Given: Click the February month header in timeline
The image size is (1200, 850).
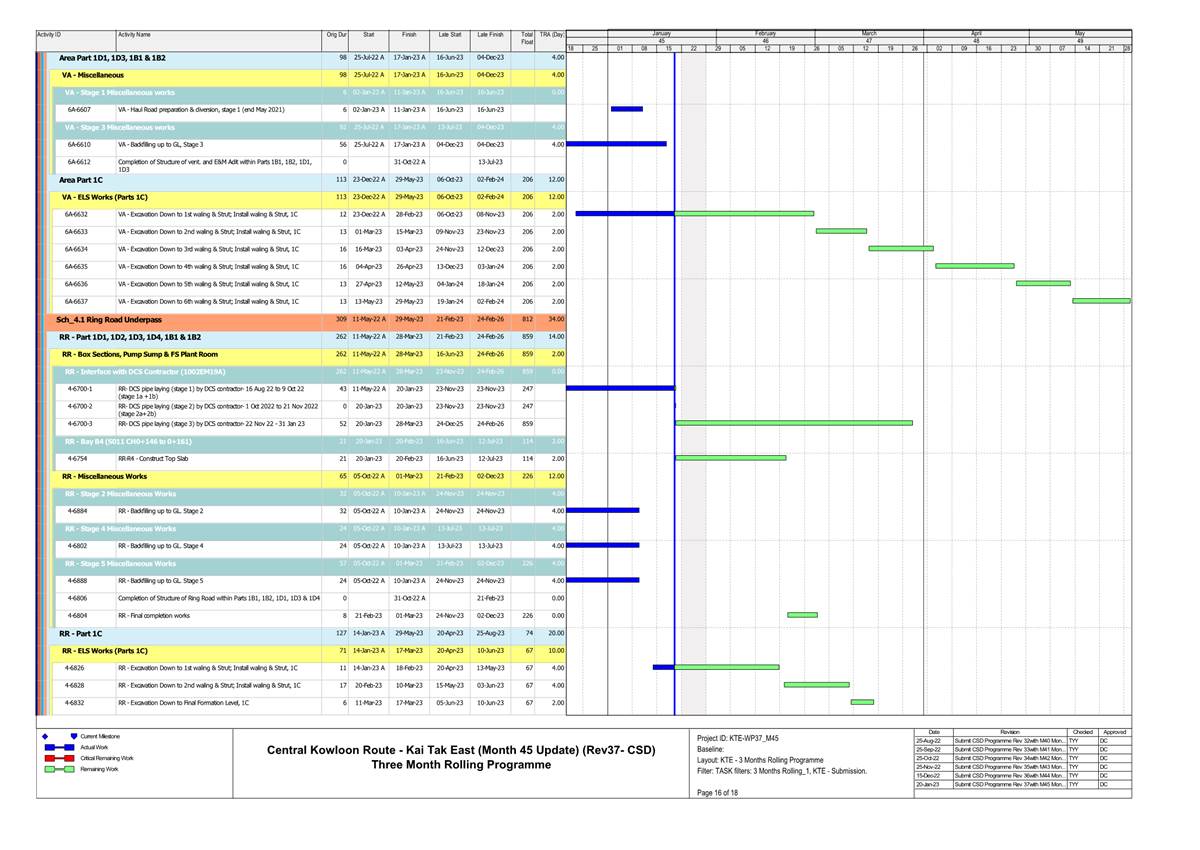Looking at the screenshot, I should click(766, 33).
